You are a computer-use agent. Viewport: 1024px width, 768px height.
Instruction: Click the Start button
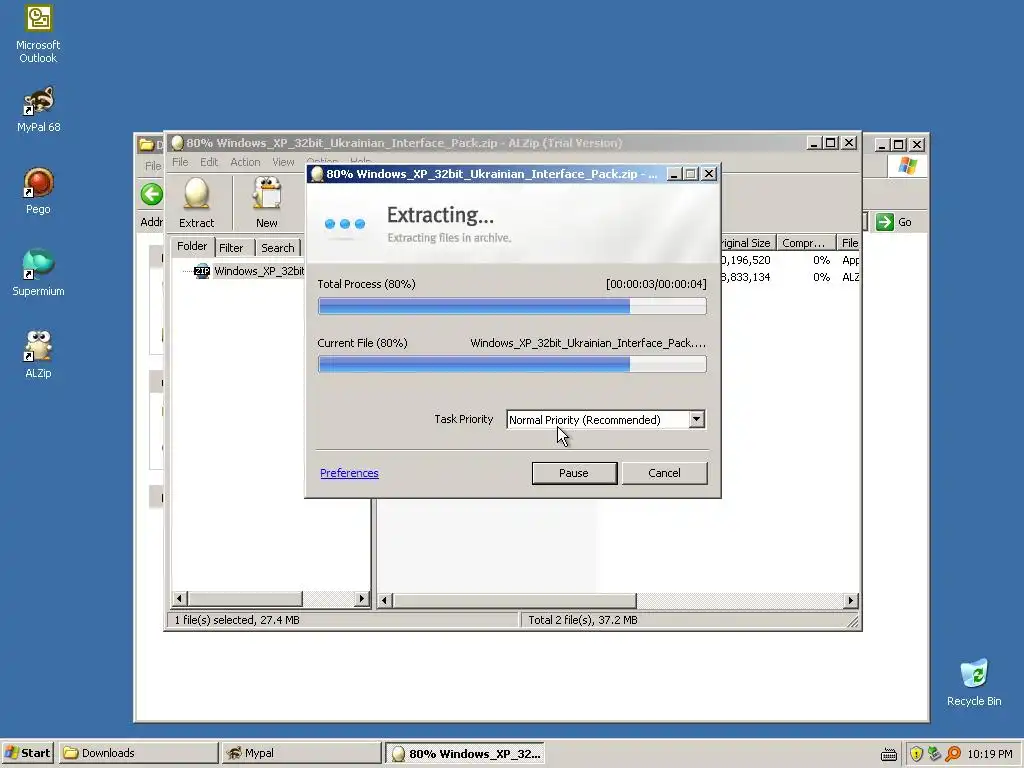[x=27, y=753]
